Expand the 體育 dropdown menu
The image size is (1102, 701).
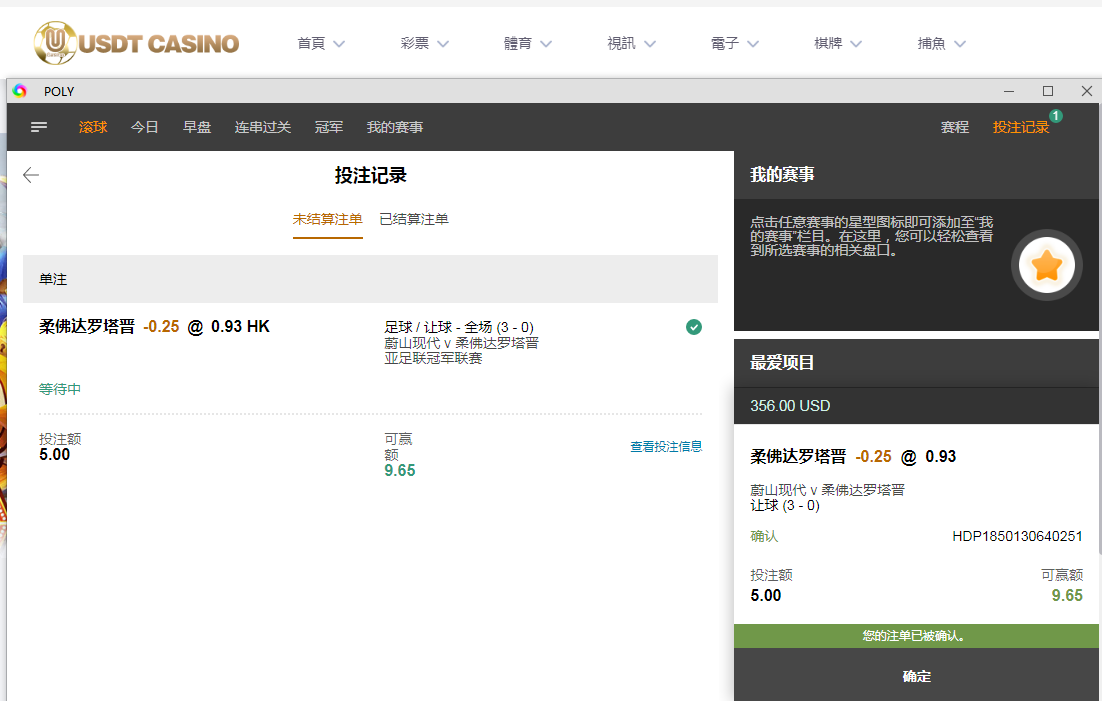[528, 44]
